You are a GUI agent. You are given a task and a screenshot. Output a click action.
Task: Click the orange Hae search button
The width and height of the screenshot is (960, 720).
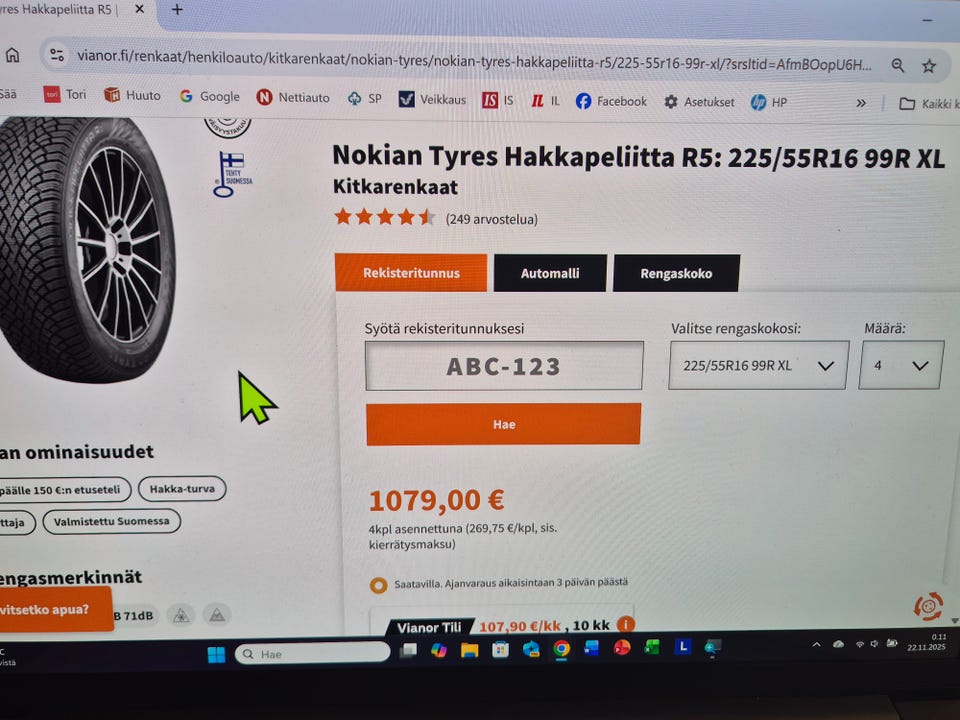coord(503,424)
